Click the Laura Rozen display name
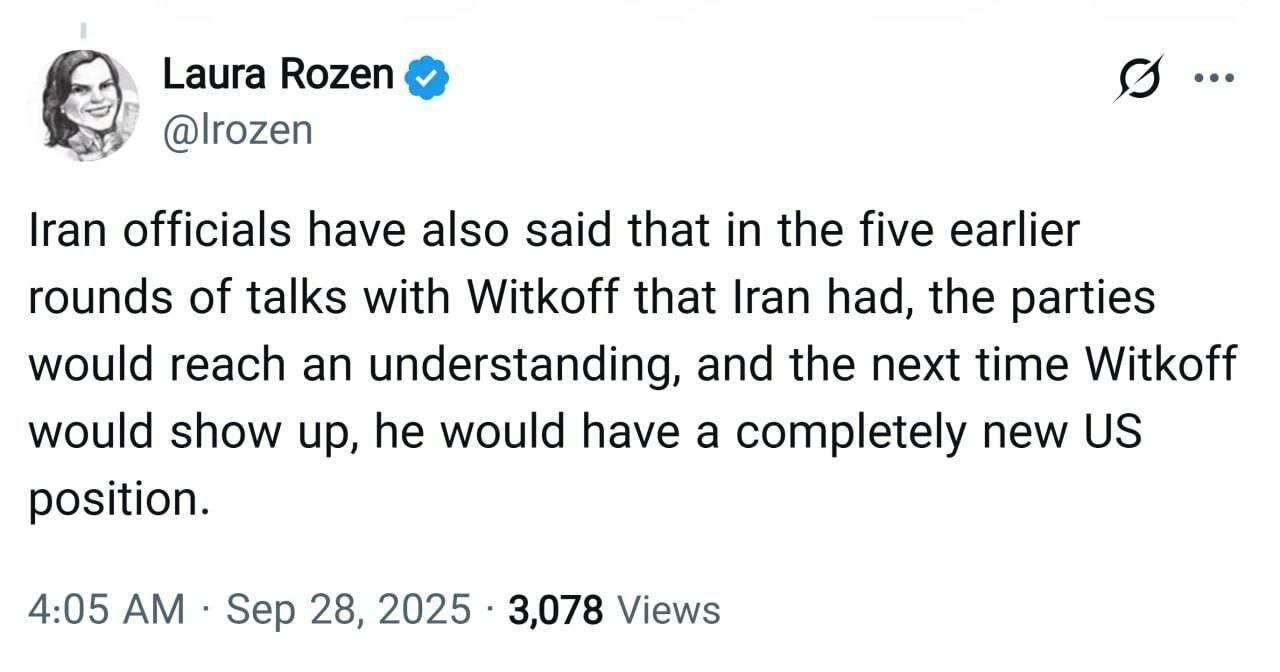This screenshot has height=672, width=1280. click(x=279, y=74)
